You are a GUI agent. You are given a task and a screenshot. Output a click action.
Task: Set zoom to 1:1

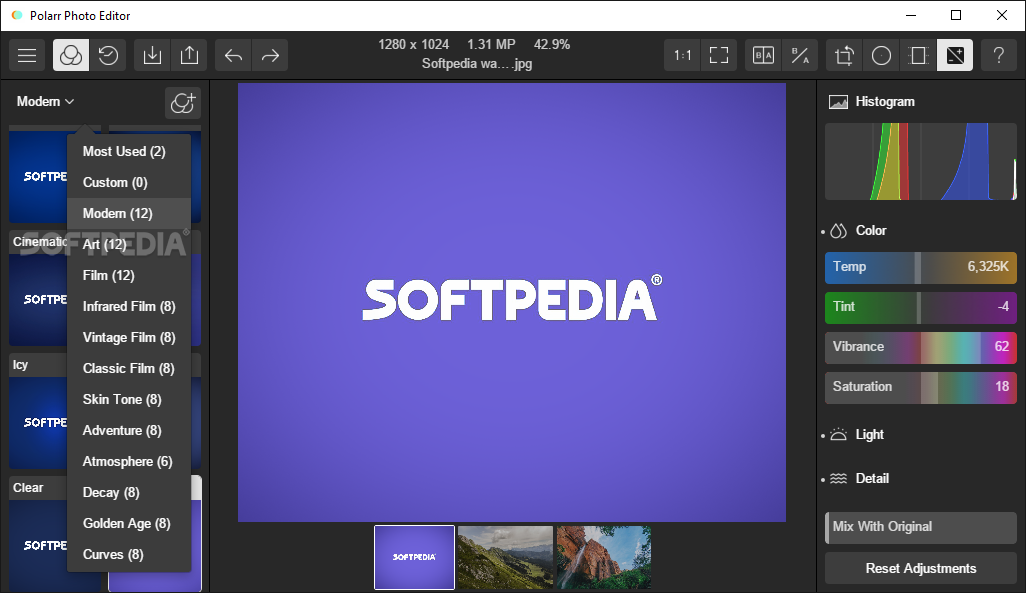(682, 55)
